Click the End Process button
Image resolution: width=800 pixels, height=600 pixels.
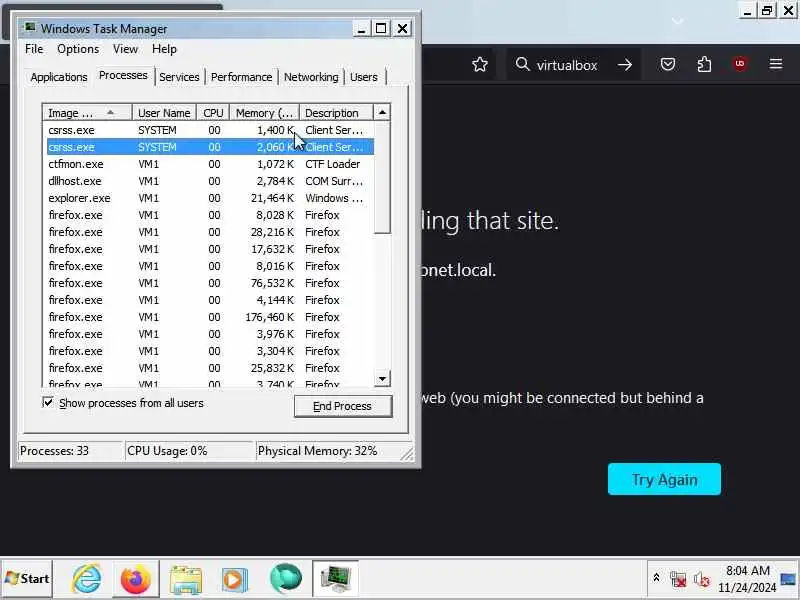tap(343, 406)
